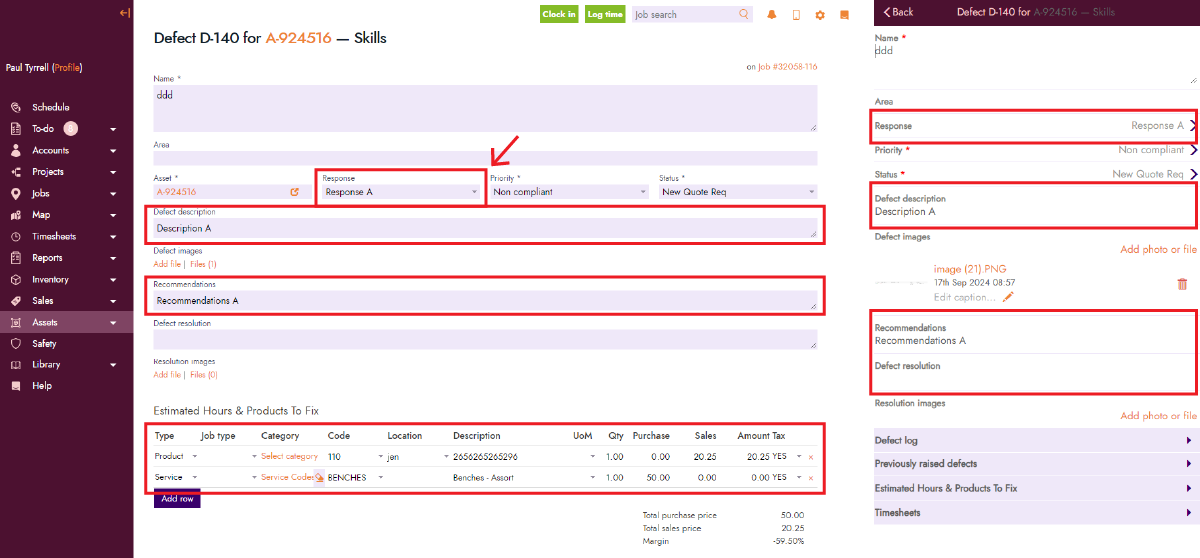Image resolution: width=1200 pixels, height=558 pixels.
Task: Open Job #32058-116 link
Action: click(787, 67)
